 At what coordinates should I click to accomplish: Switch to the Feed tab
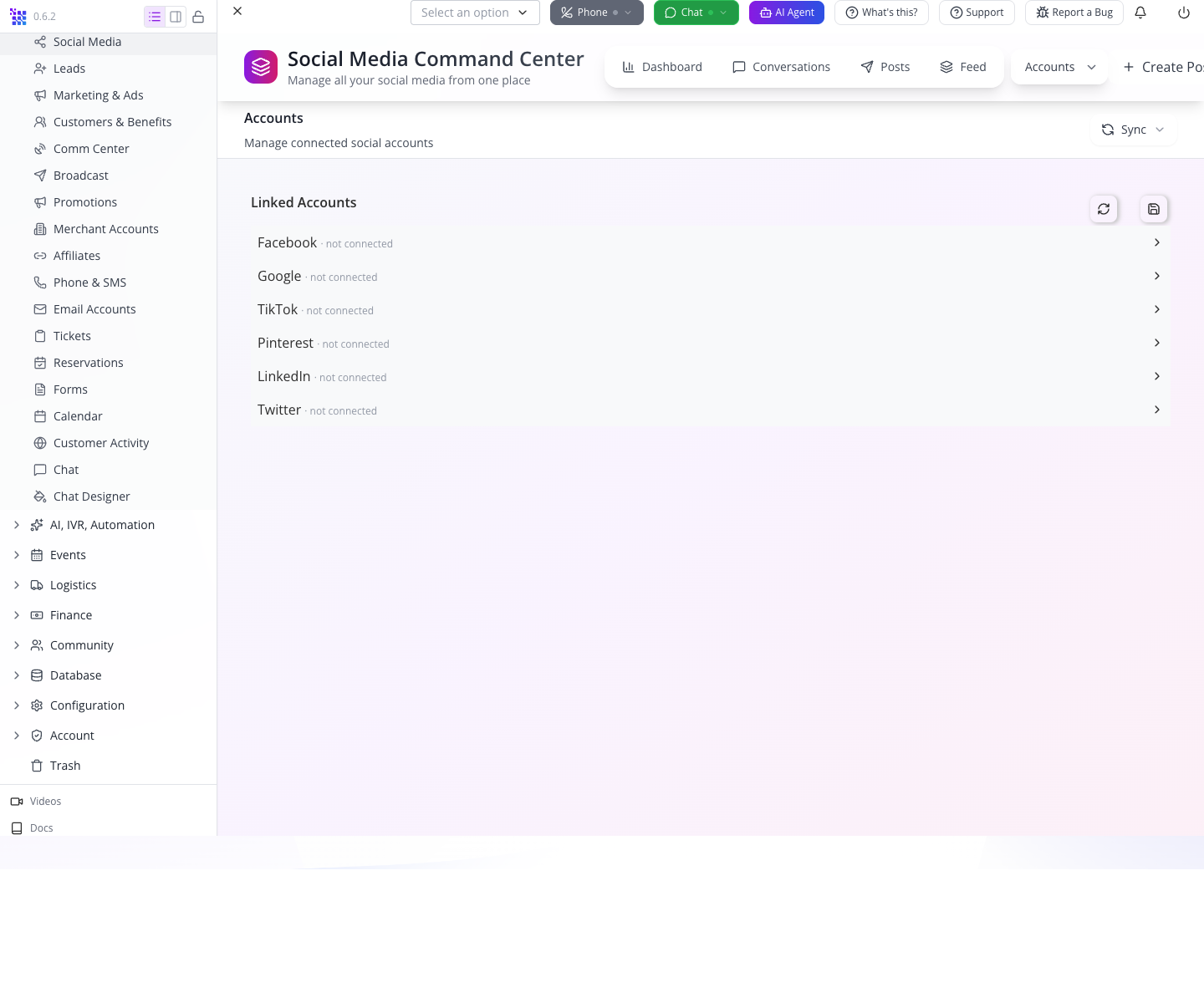pyautogui.click(x=963, y=67)
